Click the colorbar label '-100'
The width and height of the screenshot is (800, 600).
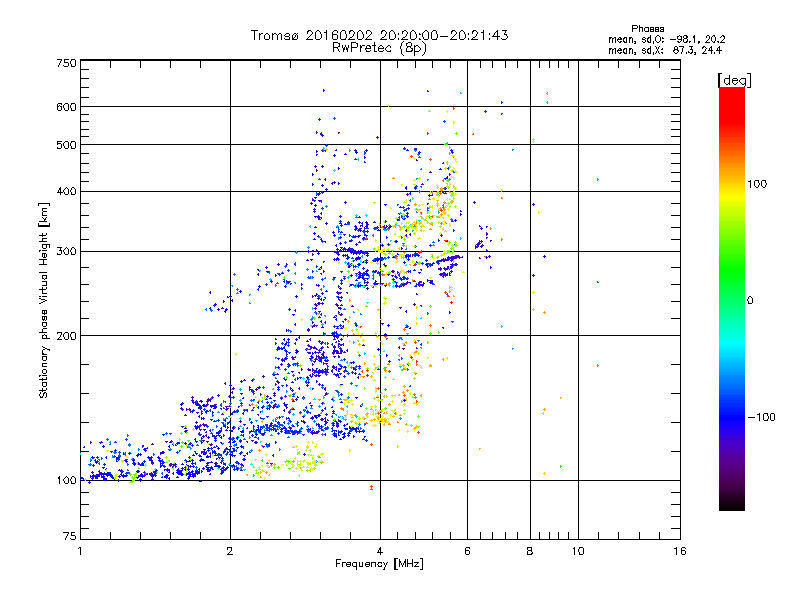pos(761,417)
